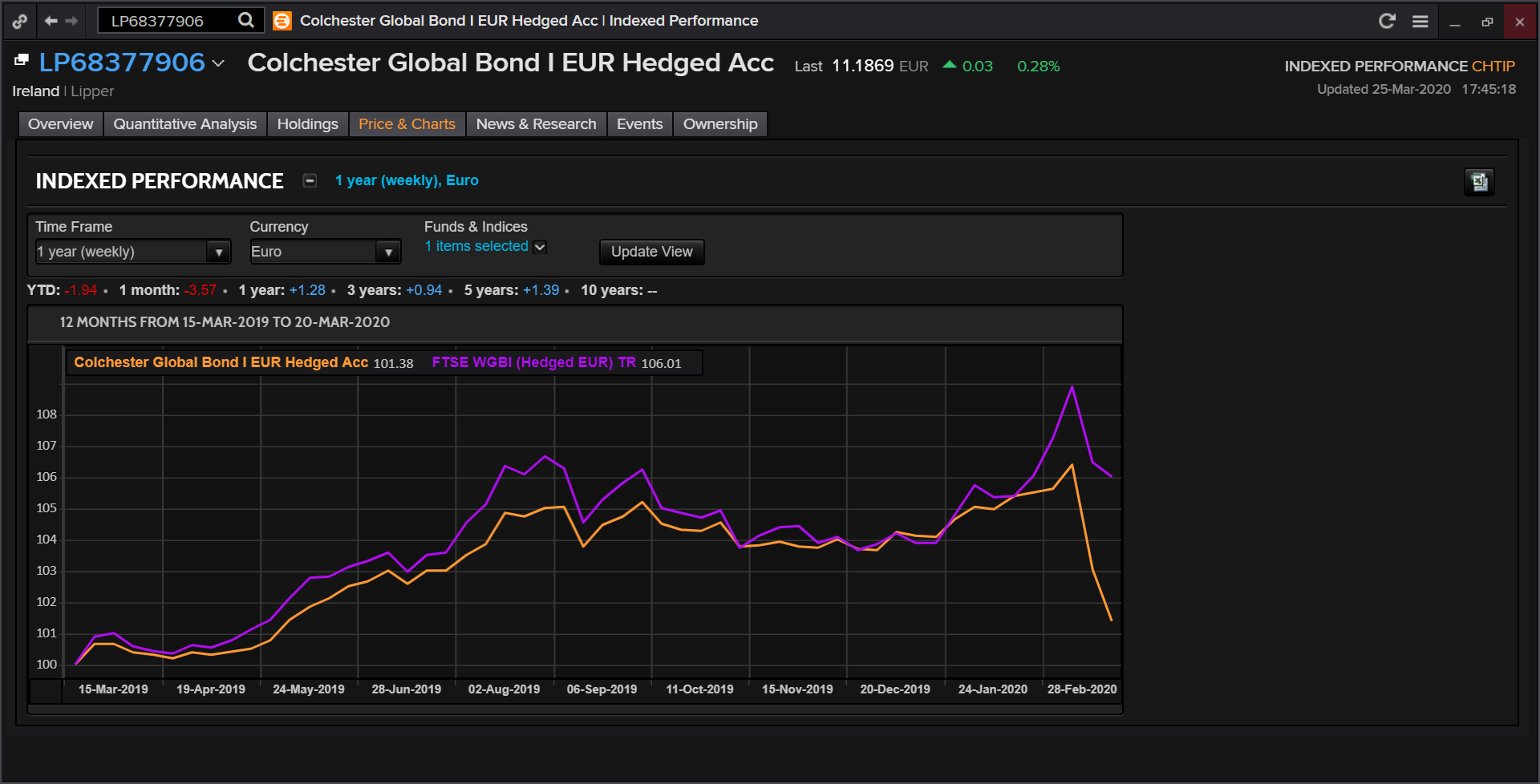
Task: Click the 12 months date range header
Action: (225, 322)
